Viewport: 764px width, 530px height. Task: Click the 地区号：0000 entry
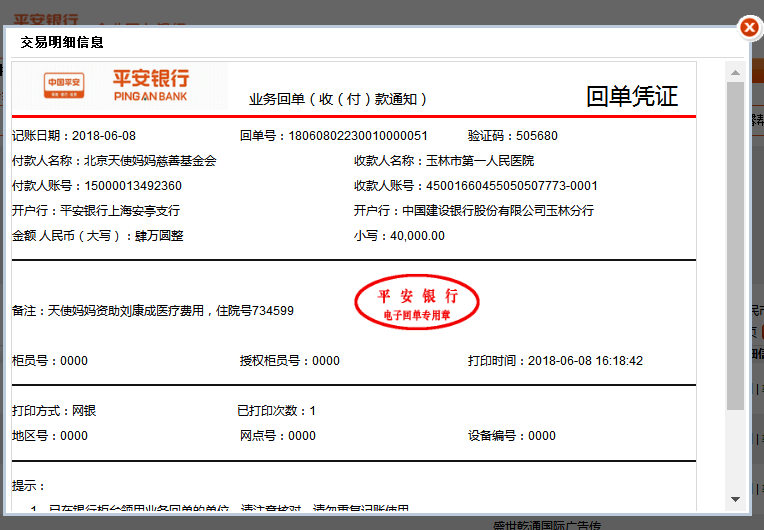pos(50,436)
